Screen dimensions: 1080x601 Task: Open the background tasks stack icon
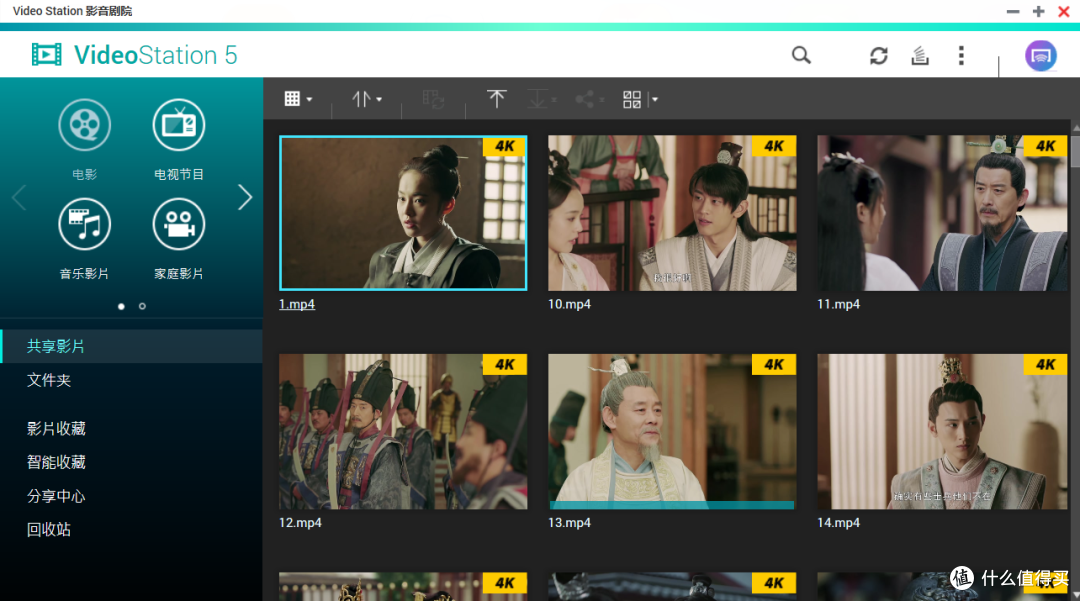920,56
